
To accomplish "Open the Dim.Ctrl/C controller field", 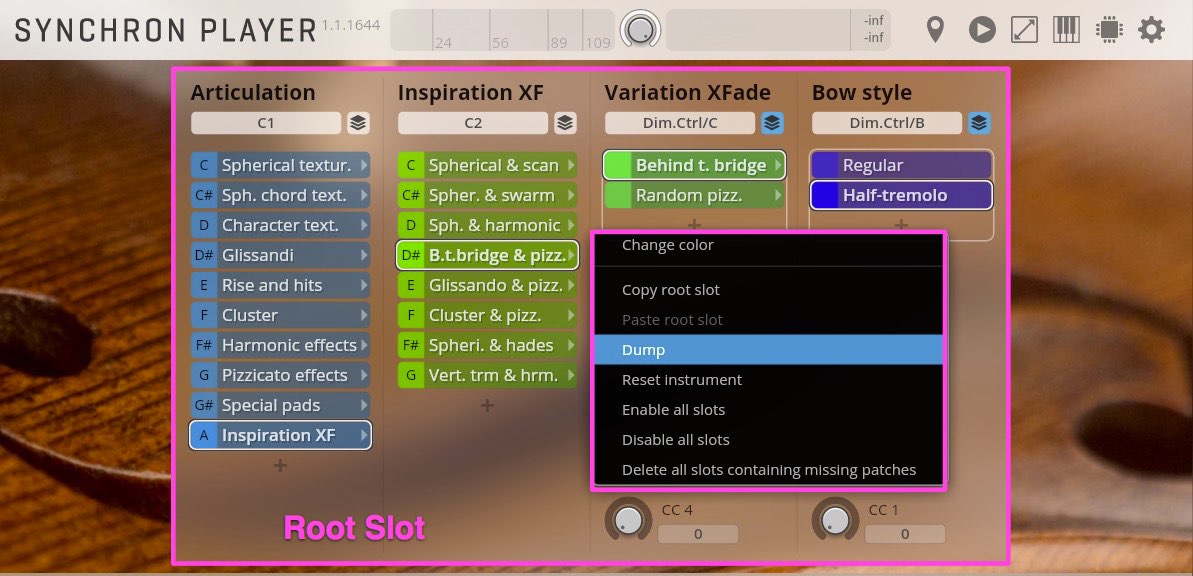I will (x=679, y=123).
